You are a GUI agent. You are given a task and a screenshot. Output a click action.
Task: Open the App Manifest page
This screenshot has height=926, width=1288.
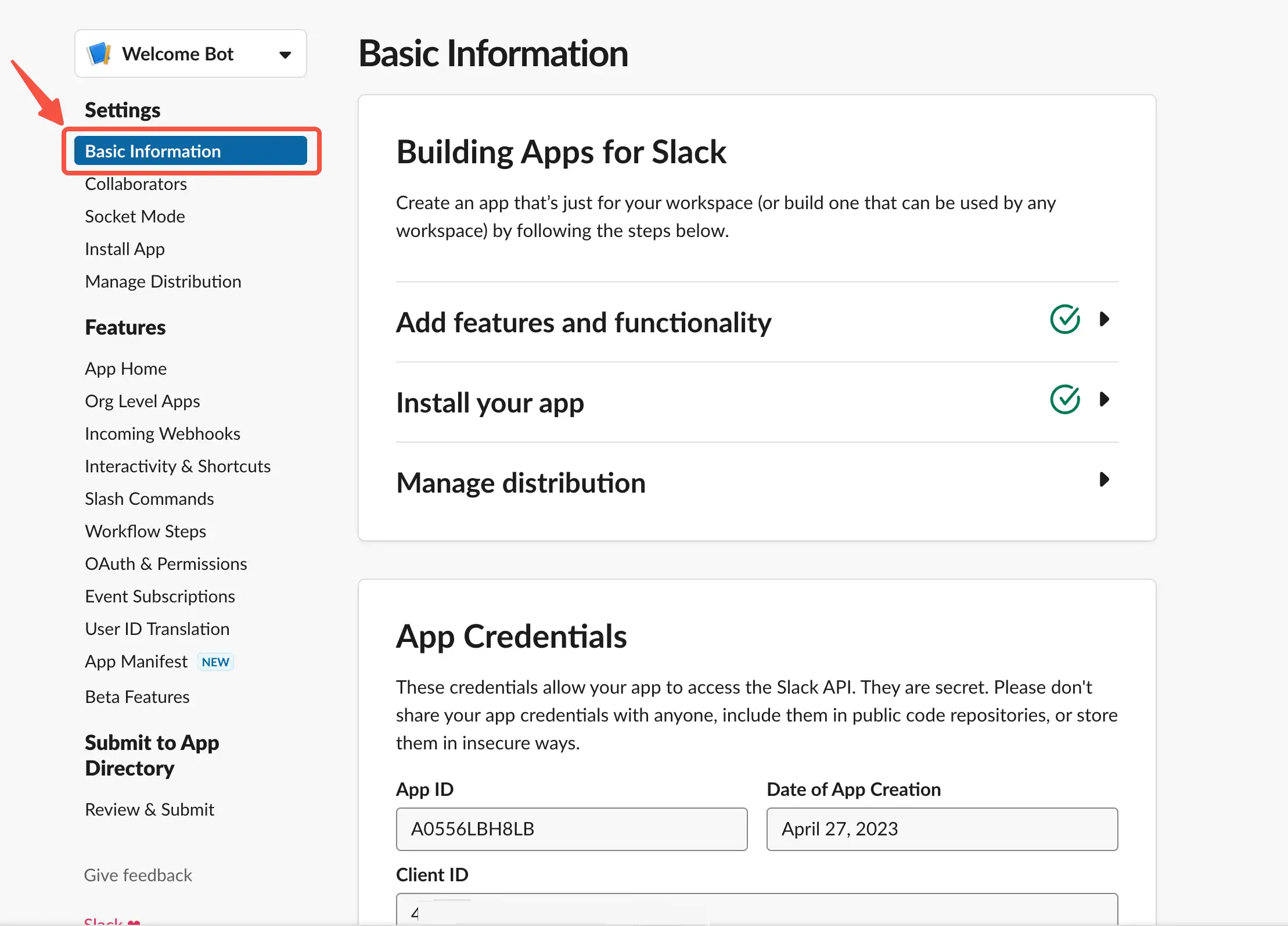click(136, 661)
